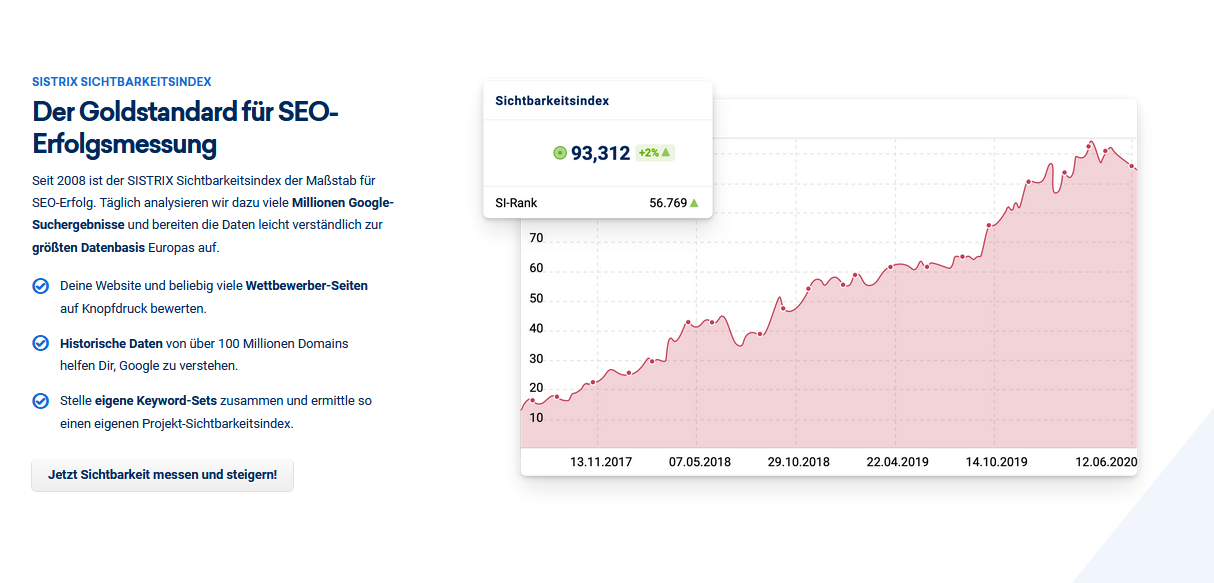Select the 13.11.2017 date on the chart axis
1214x583 pixels.
[601, 462]
